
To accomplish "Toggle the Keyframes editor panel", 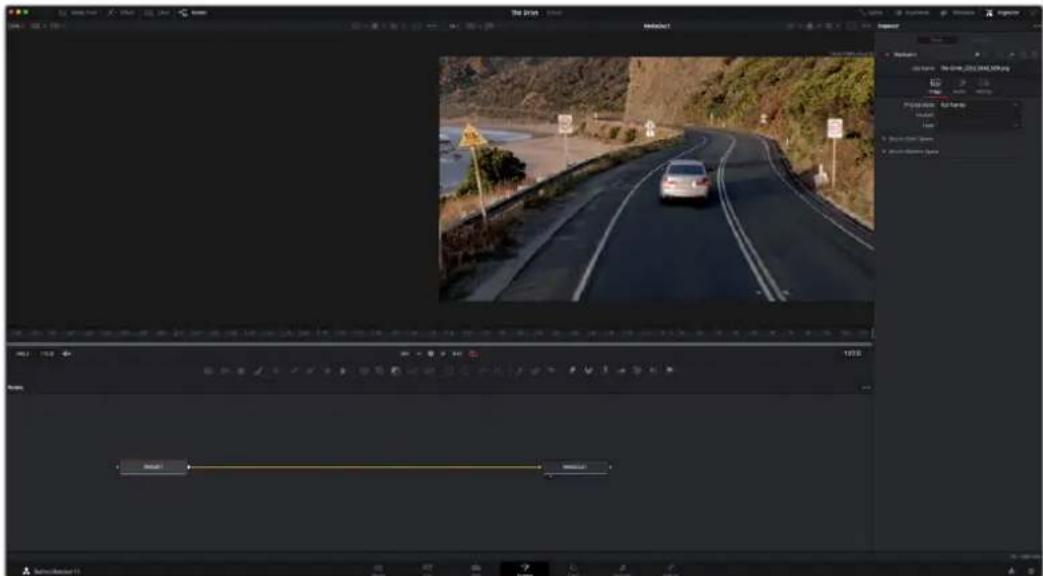I will (912, 13).
